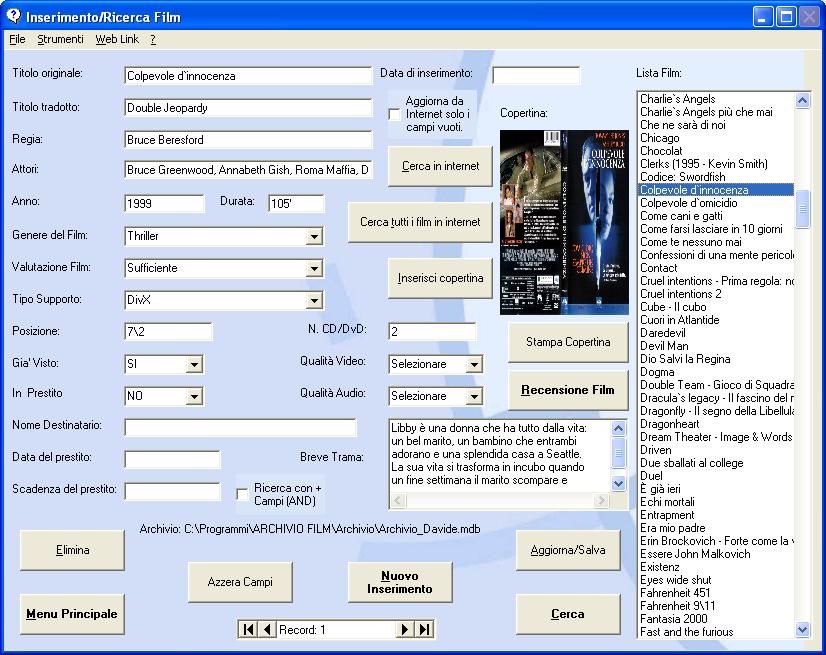Expand Gia' Visto dropdown

pyautogui.click(x=194, y=364)
